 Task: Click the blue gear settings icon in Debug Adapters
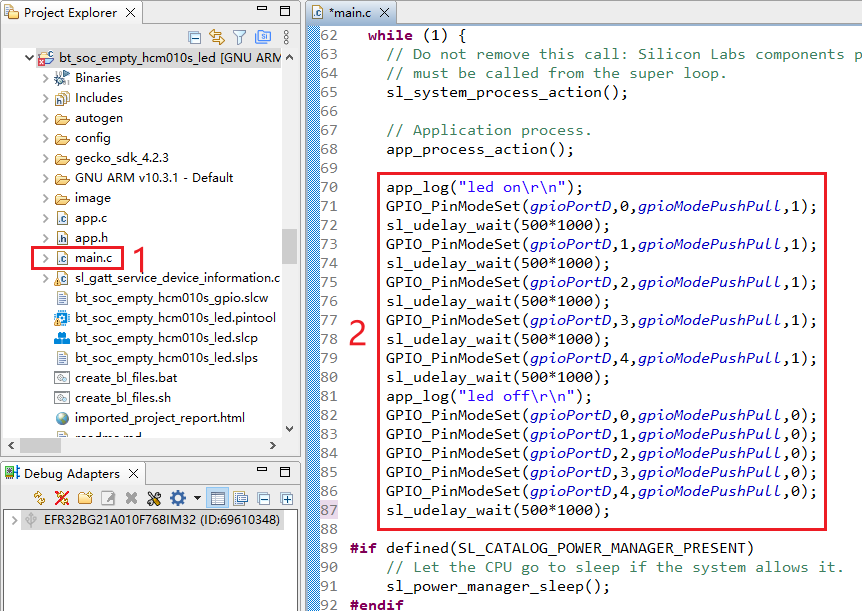[x=178, y=498]
